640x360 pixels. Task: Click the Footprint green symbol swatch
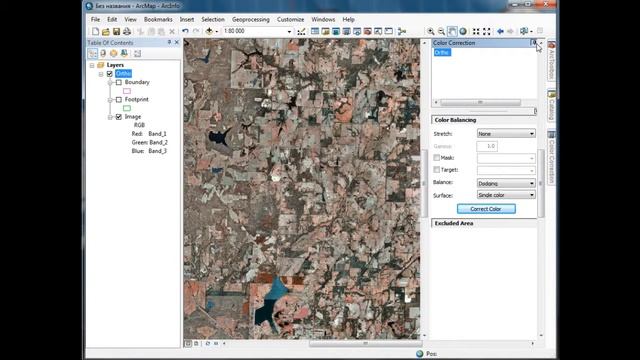pos(127,108)
